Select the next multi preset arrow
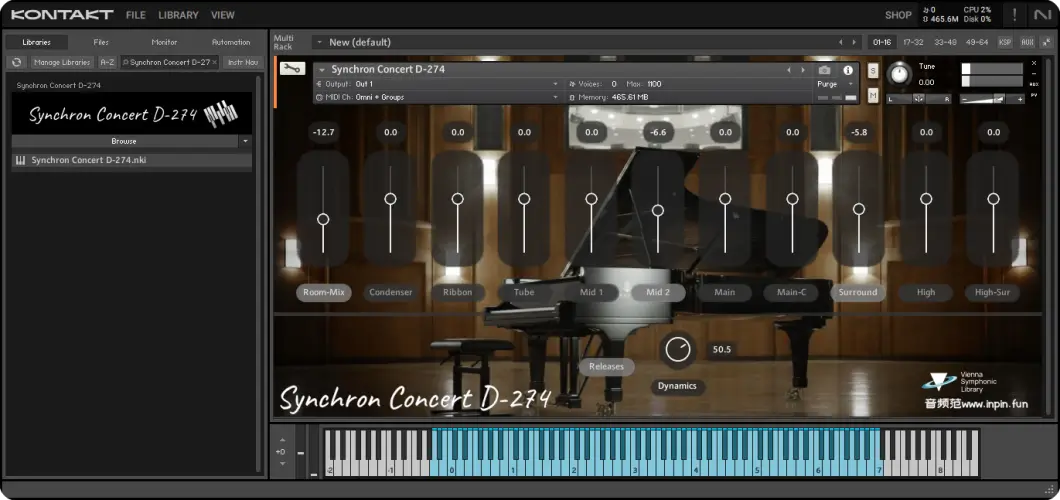The width and height of the screenshot is (1060, 500). pos(854,42)
